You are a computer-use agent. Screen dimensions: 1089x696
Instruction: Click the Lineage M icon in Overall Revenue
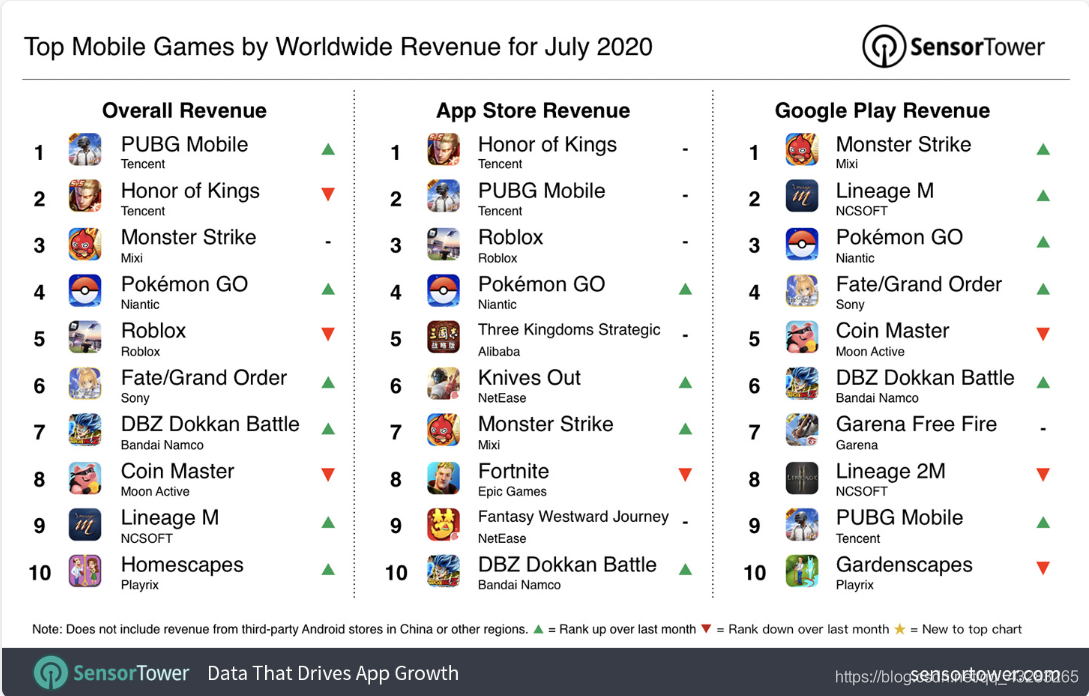click(85, 524)
